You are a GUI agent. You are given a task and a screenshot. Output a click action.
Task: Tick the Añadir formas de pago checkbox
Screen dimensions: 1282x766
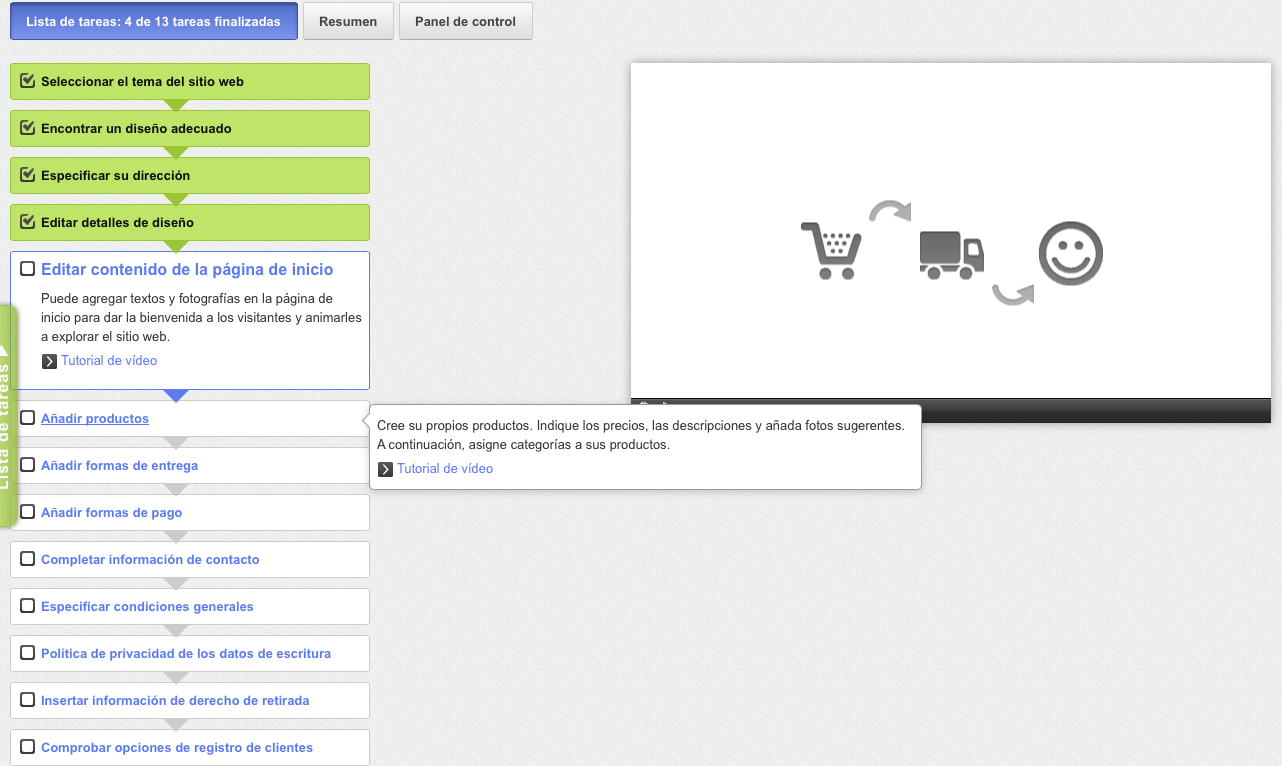(28, 512)
